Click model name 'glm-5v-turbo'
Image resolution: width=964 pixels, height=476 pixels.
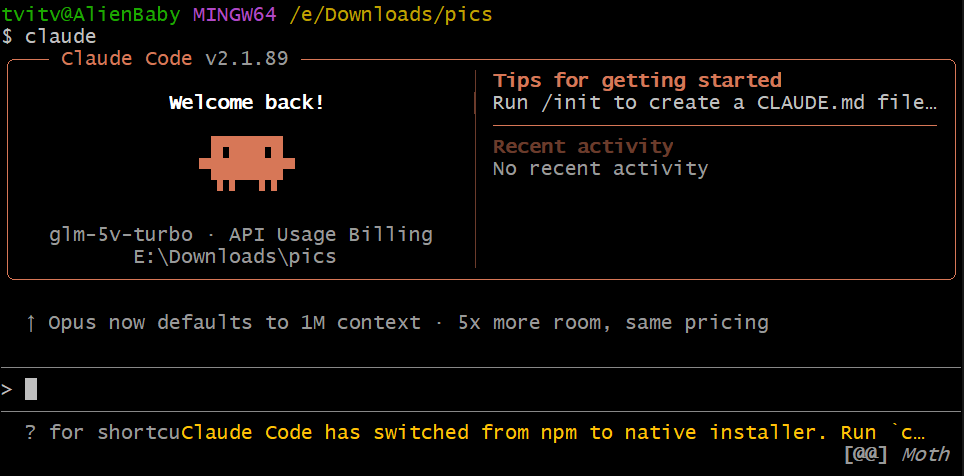(121, 235)
